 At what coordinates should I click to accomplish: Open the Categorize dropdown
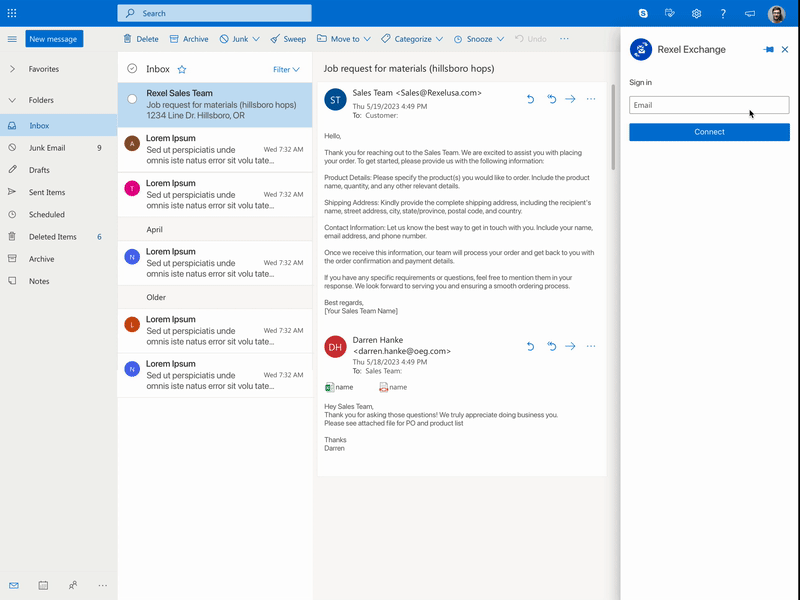[x=412, y=39]
